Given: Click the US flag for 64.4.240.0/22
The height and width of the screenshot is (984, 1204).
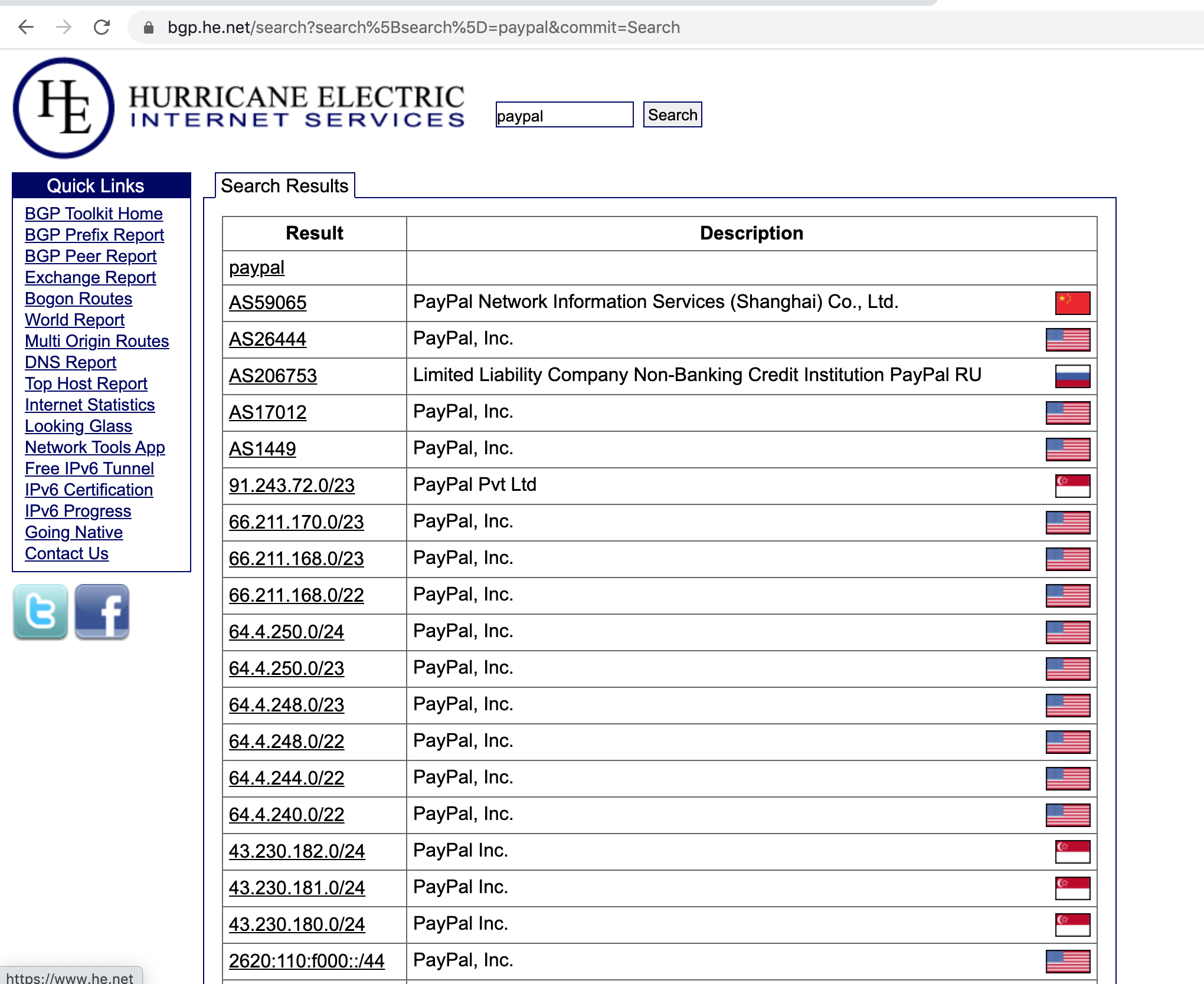Looking at the screenshot, I should point(1068,815).
